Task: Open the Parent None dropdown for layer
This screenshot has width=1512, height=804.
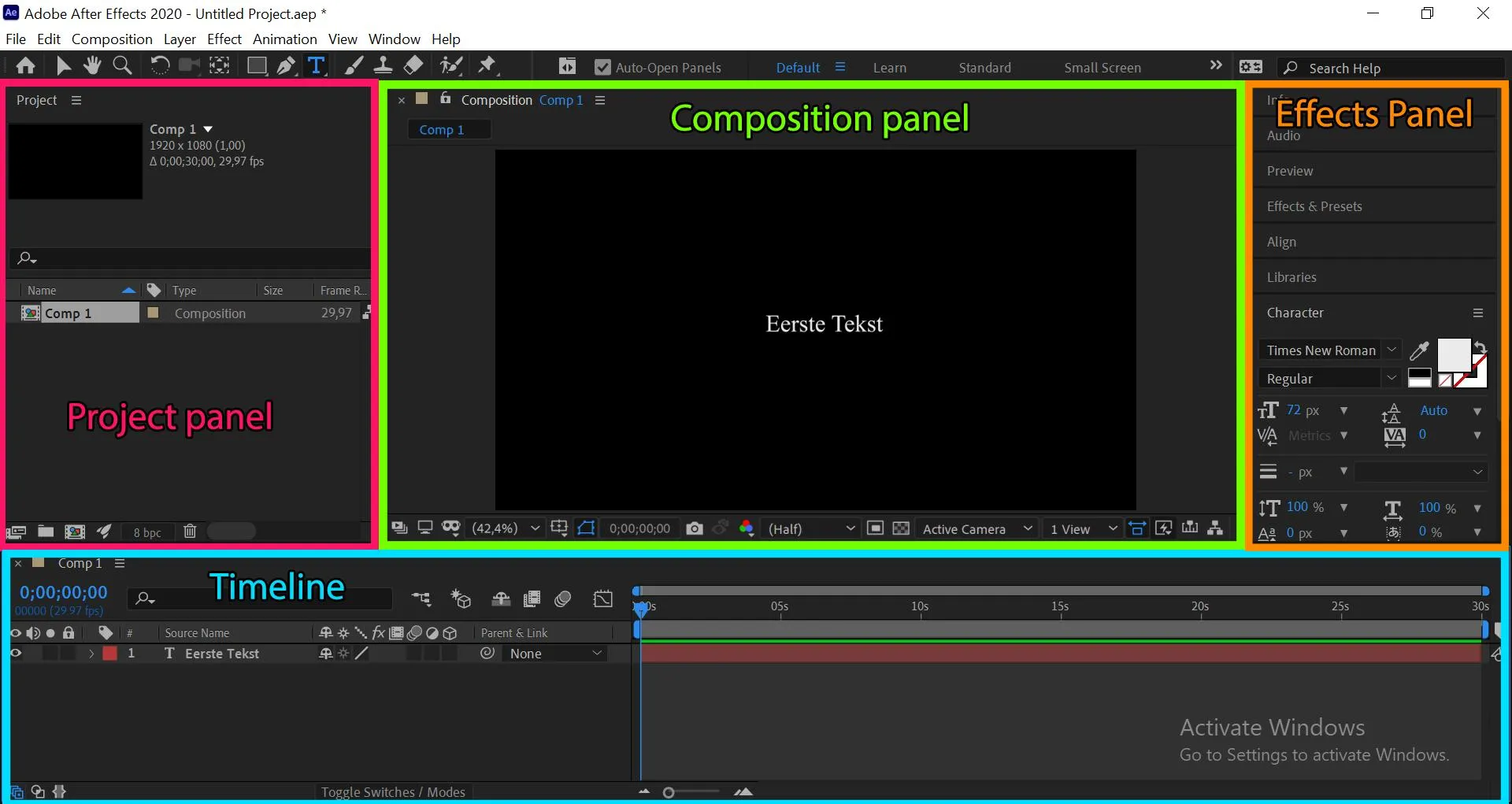Action: click(556, 654)
